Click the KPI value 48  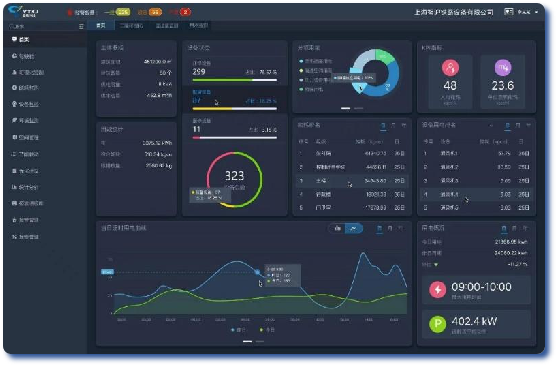[x=450, y=85]
